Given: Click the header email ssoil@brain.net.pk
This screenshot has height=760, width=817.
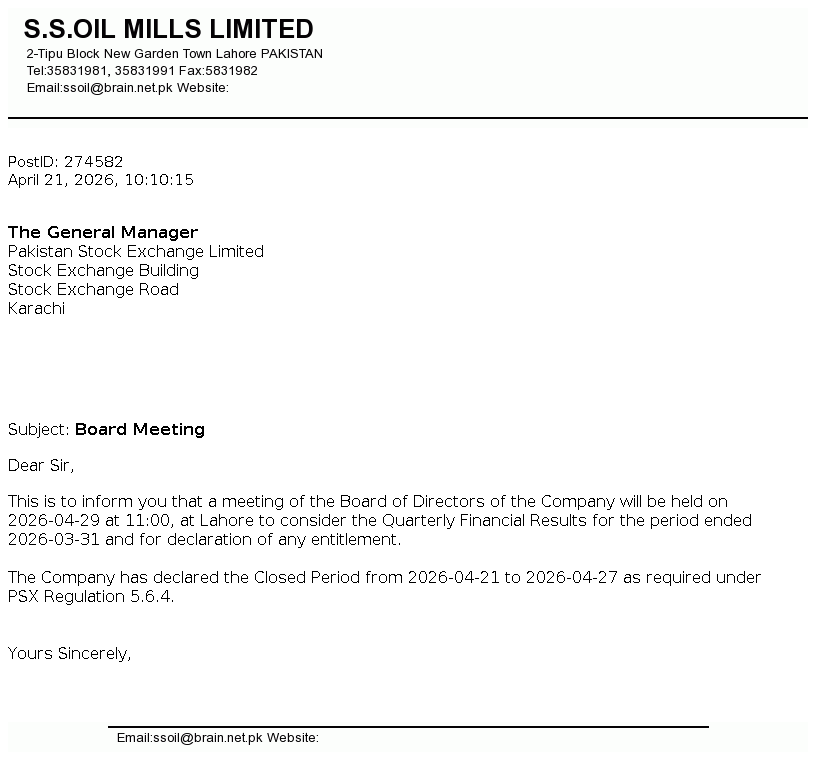Looking at the screenshot, I should pyautogui.click(x=118, y=88).
